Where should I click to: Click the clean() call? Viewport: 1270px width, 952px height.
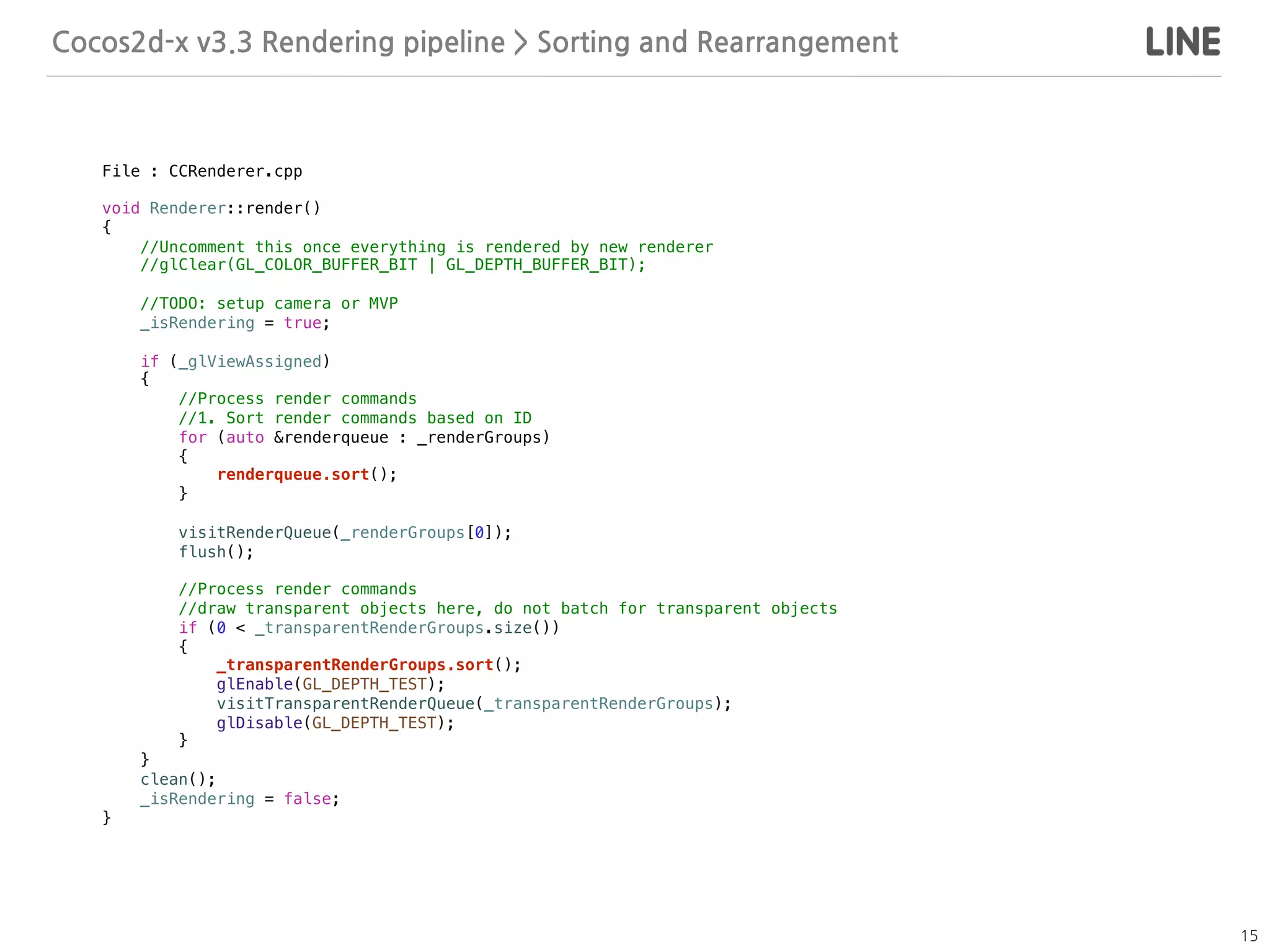coord(177,780)
